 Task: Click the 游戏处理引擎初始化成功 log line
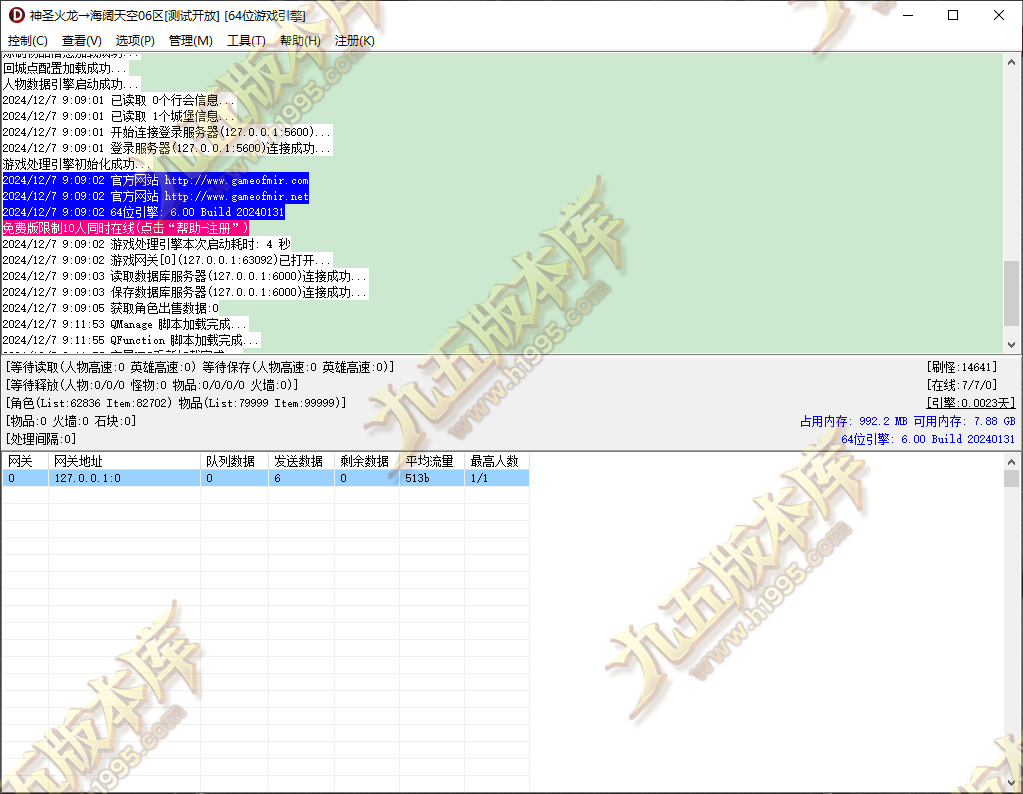tap(77, 164)
